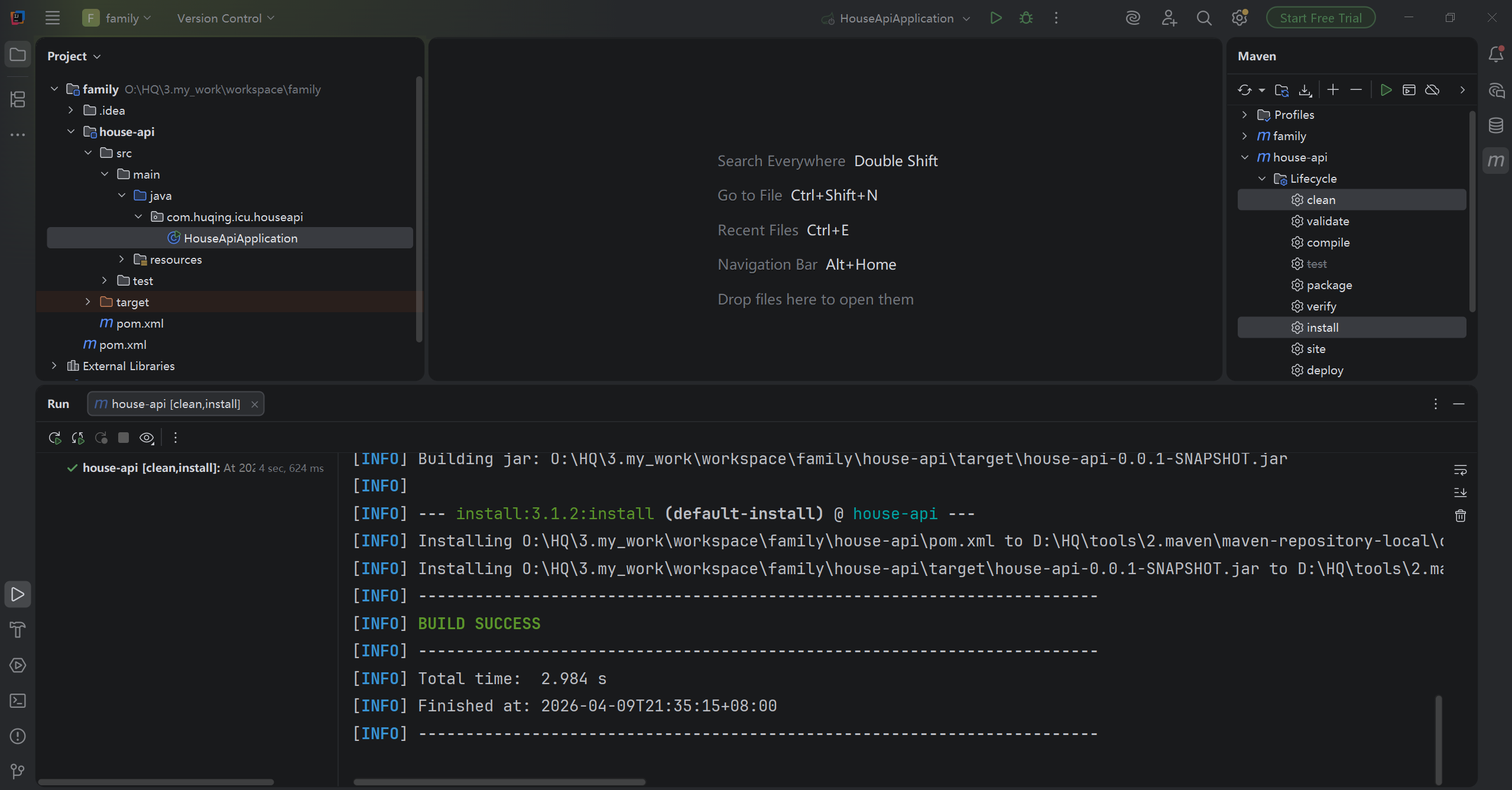Run the selected Maven build with the green arrow
This screenshot has height=790, width=1512.
[1386, 90]
